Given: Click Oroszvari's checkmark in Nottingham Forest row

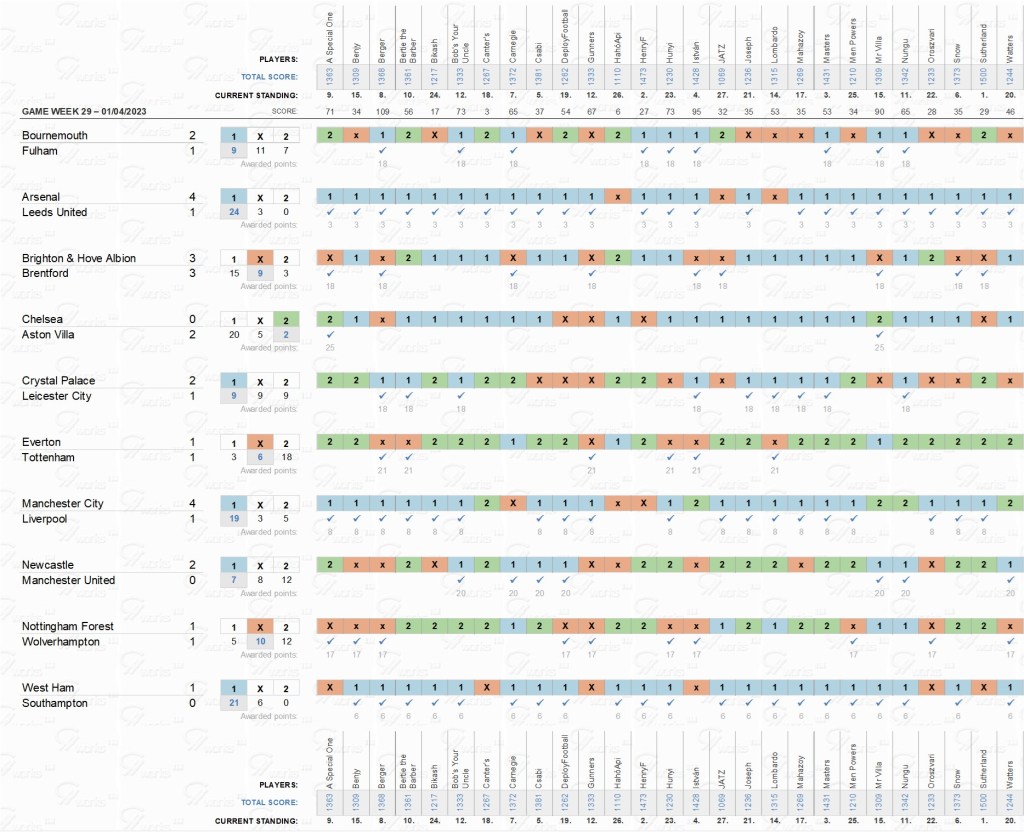Looking at the screenshot, I should click(931, 641).
